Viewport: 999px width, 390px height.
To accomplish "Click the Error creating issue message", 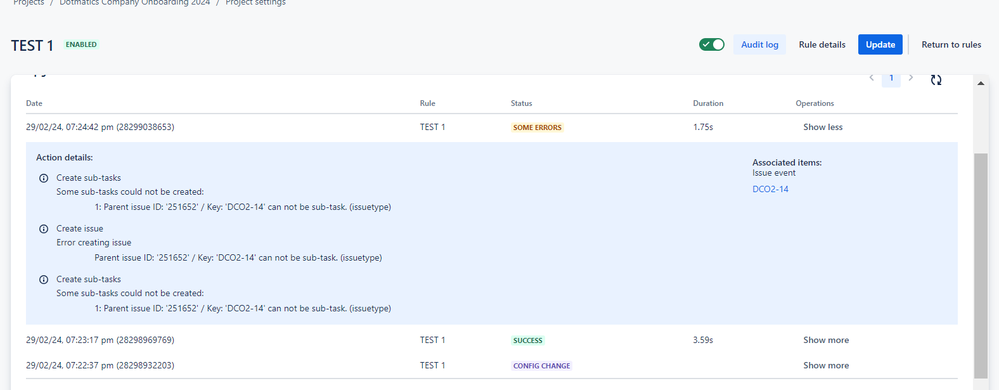I will 94,243.
